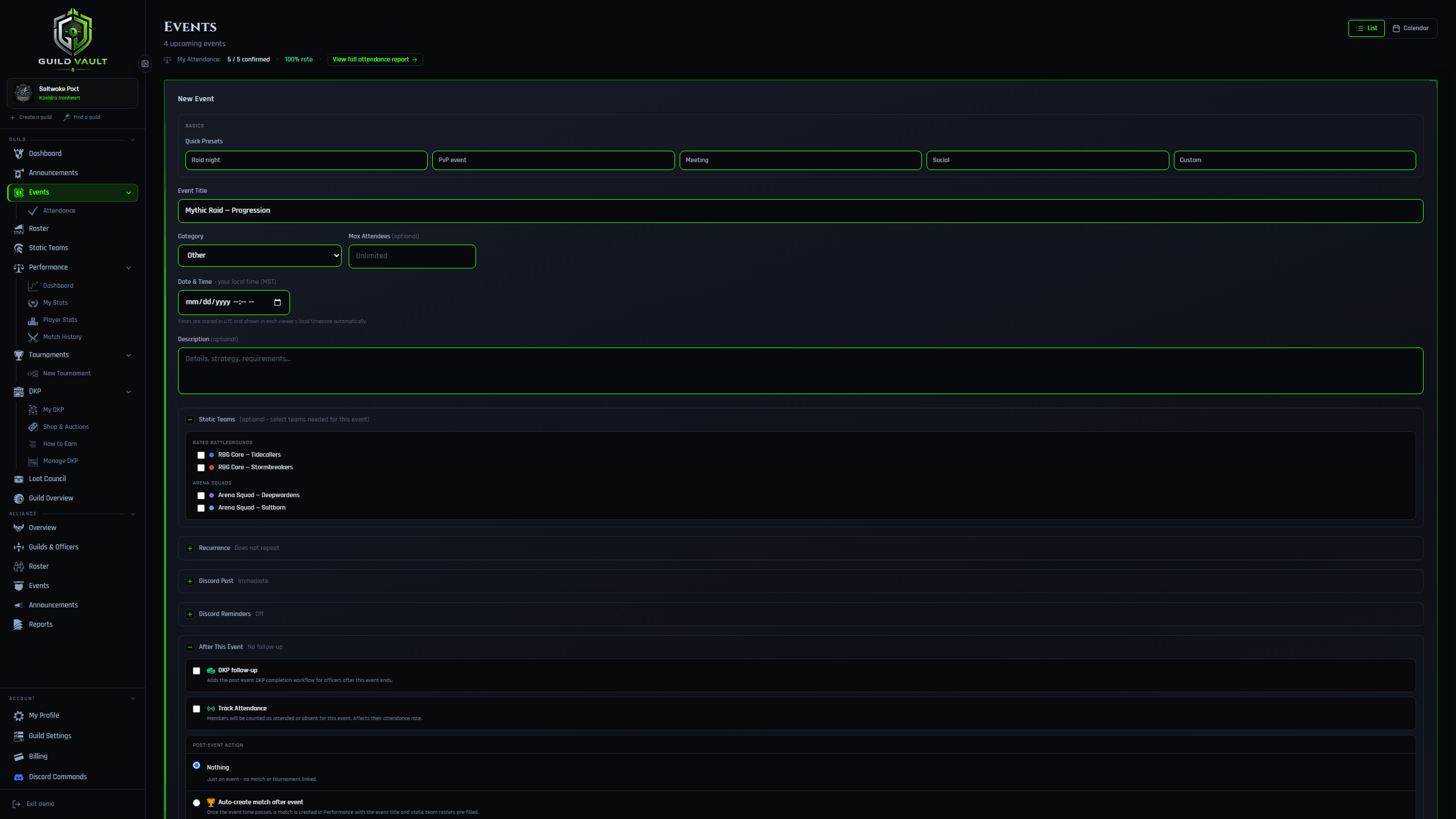The width and height of the screenshot is (1456, 819).
Task: Click the Create a guild link
Action: (31, 118)
